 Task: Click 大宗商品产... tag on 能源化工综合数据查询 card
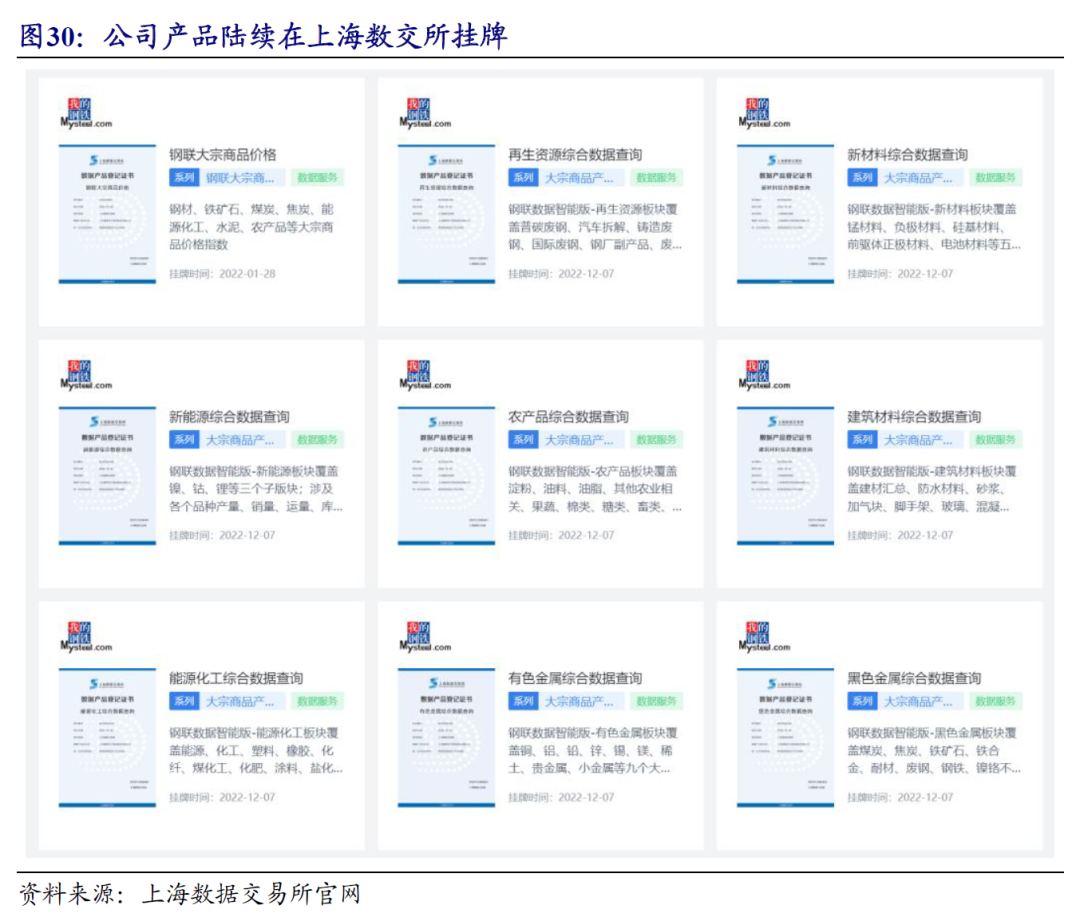click(x=241, y=701)
